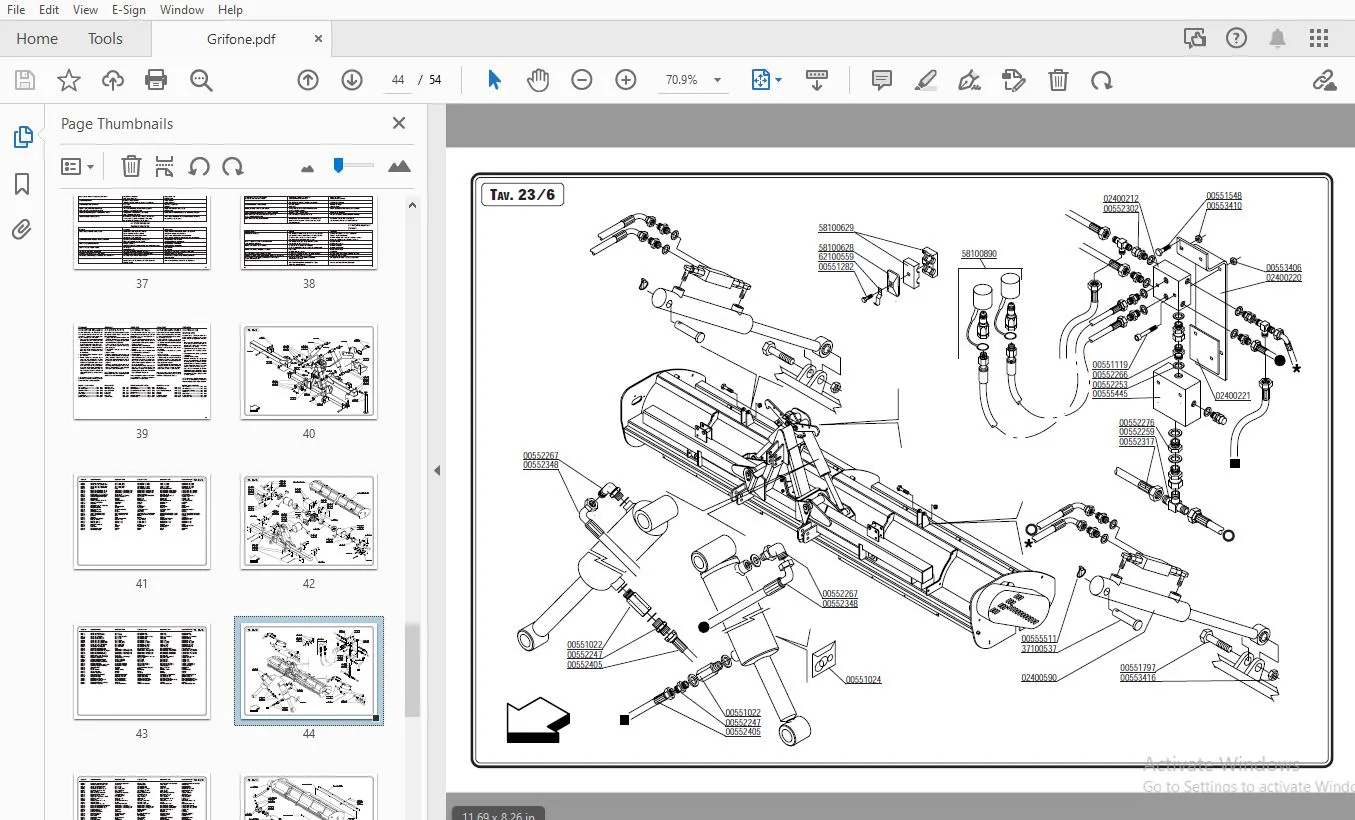Switch to the Tools tab
The image size is (1355, 820).
pyautogui.click(x=105, y=39)
